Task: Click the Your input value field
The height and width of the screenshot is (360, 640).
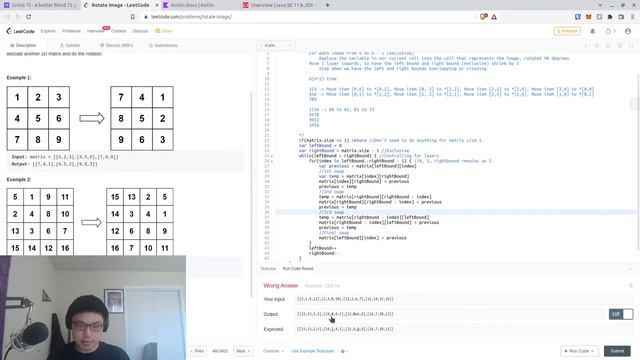Action: 463,299
